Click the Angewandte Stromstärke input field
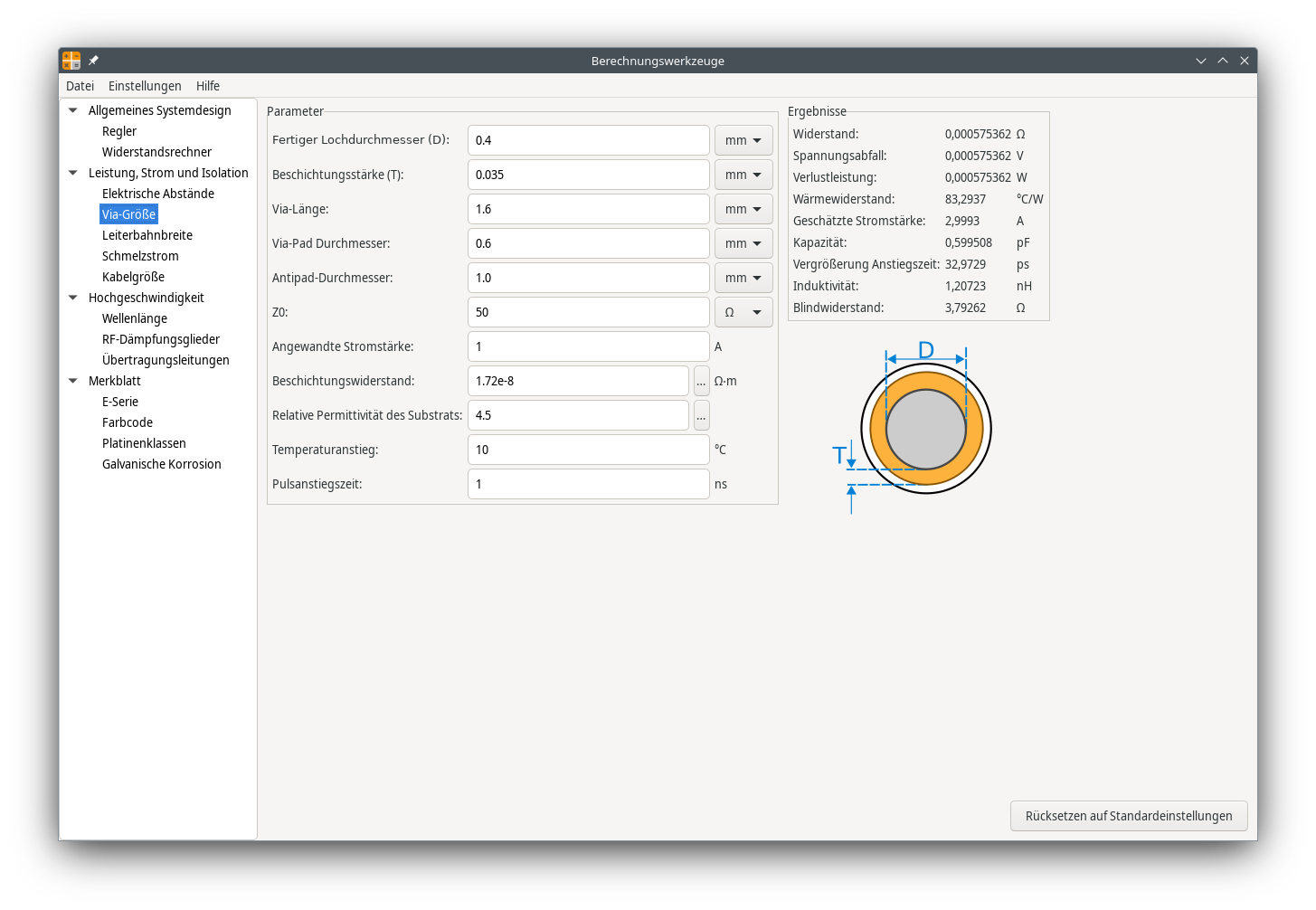The width and height of the screenshot is (1316, 910). point(588,346)
